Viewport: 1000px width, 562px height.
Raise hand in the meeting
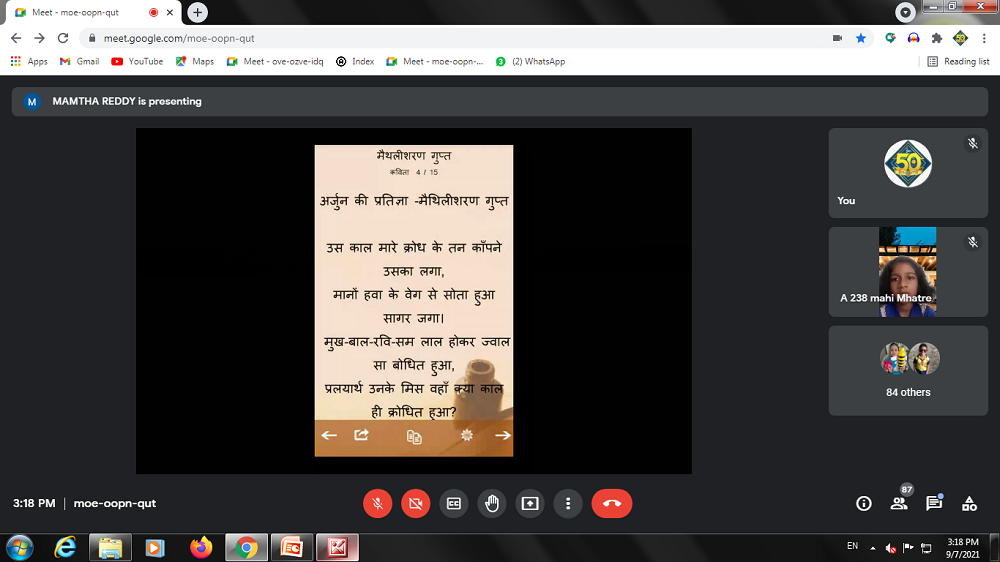[492, 504]
